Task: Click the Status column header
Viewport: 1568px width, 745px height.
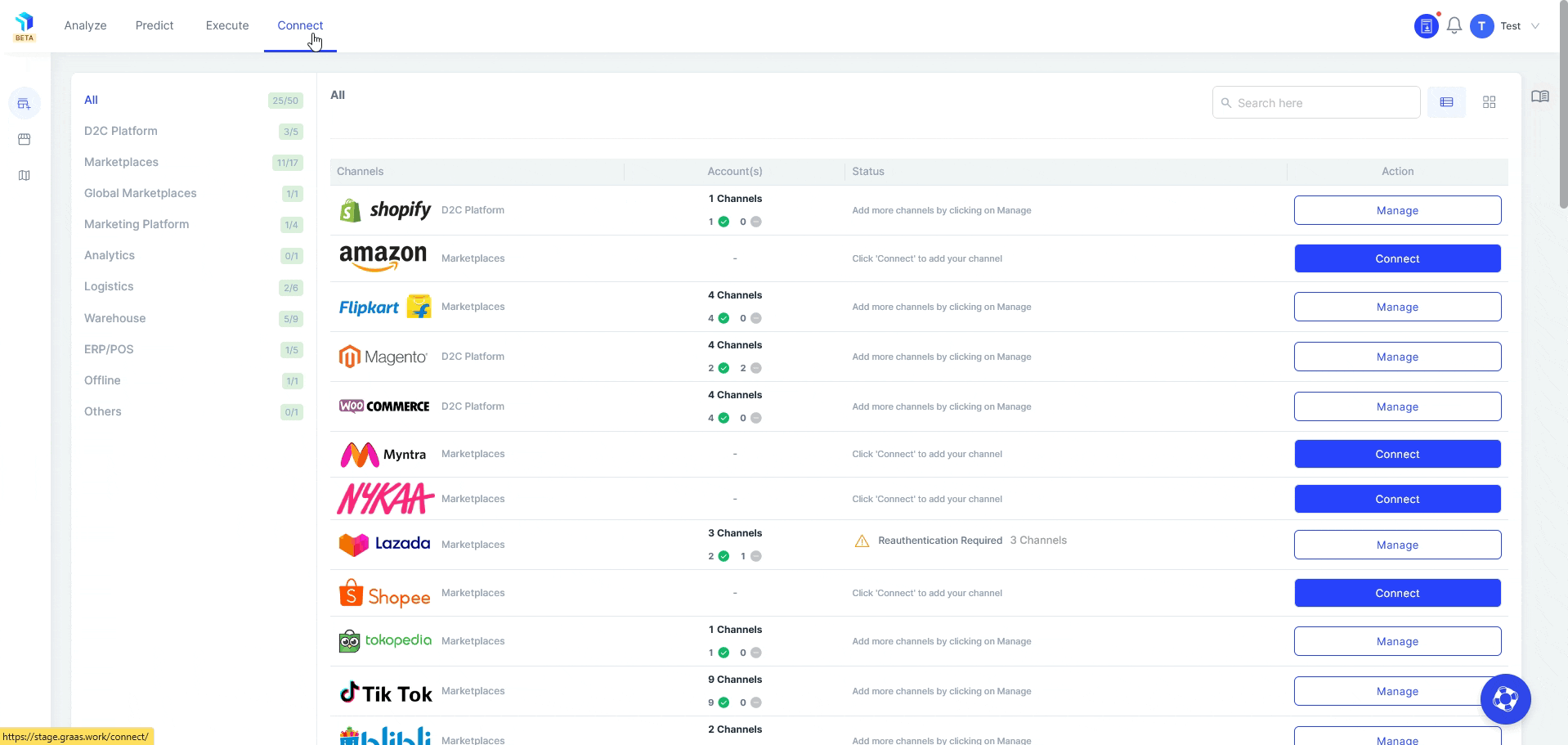Action: [x=868, y=171]
